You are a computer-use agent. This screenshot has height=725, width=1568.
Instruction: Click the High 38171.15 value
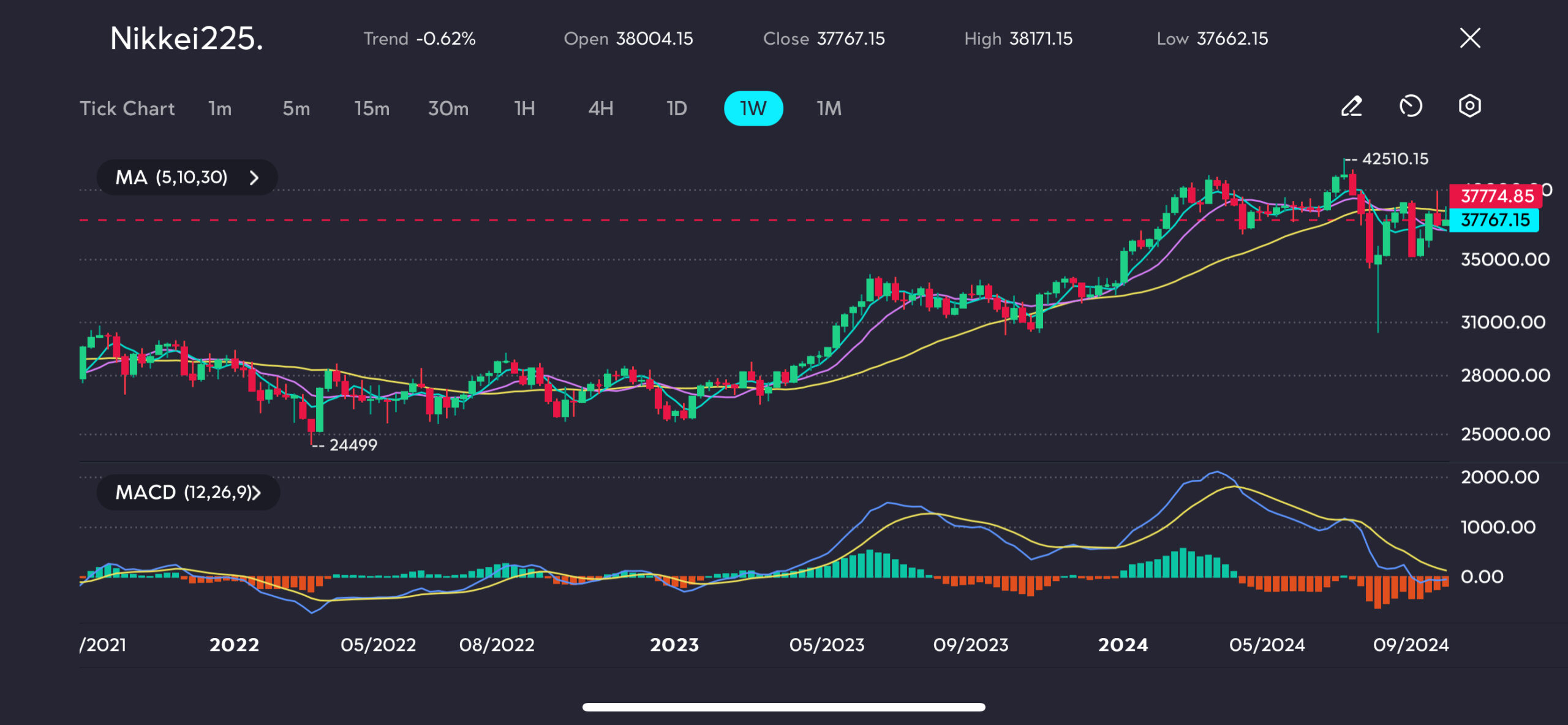click(x=1018, y=39)
